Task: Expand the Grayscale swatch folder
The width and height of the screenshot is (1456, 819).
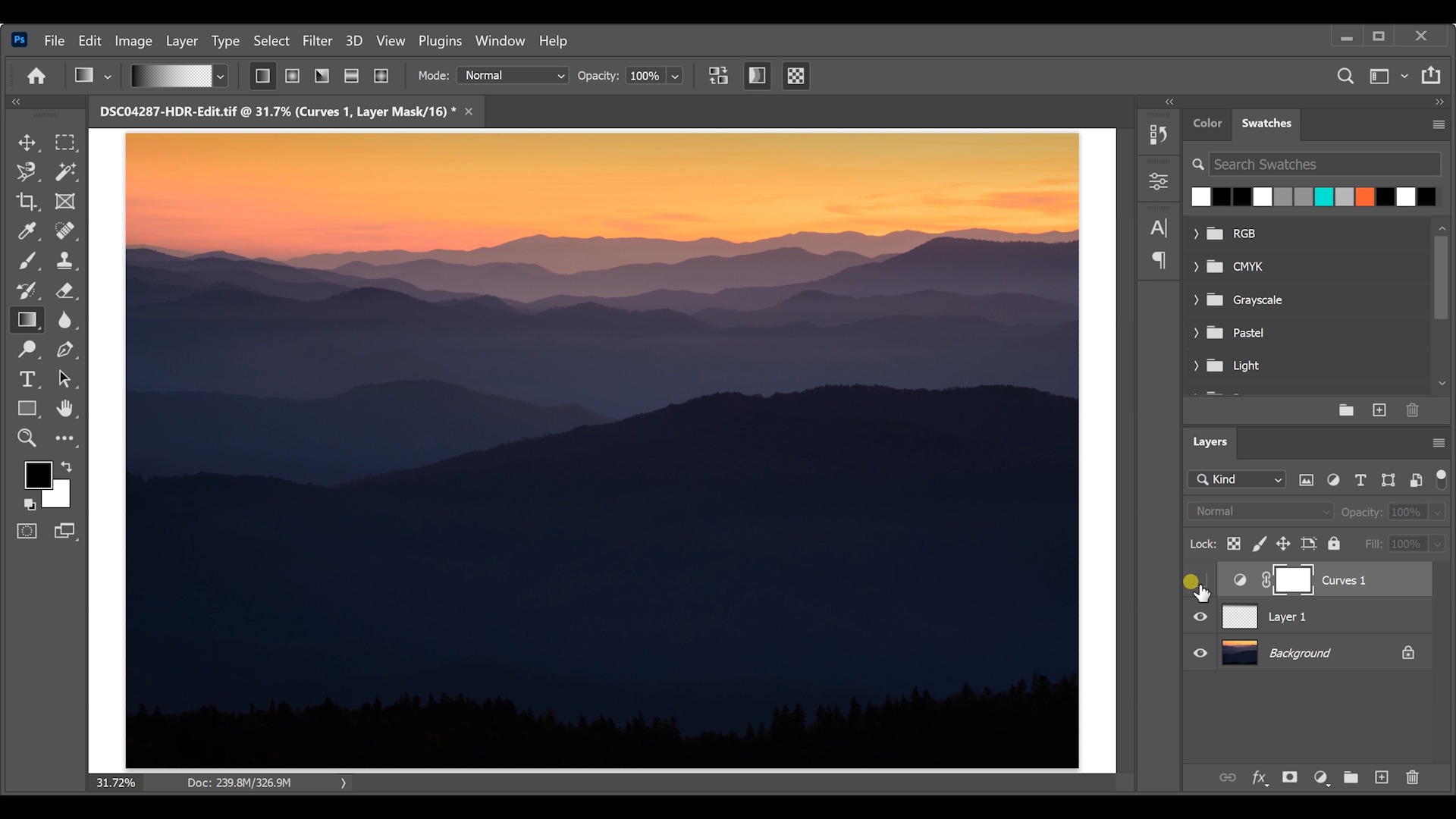Action: point(1196,300)
